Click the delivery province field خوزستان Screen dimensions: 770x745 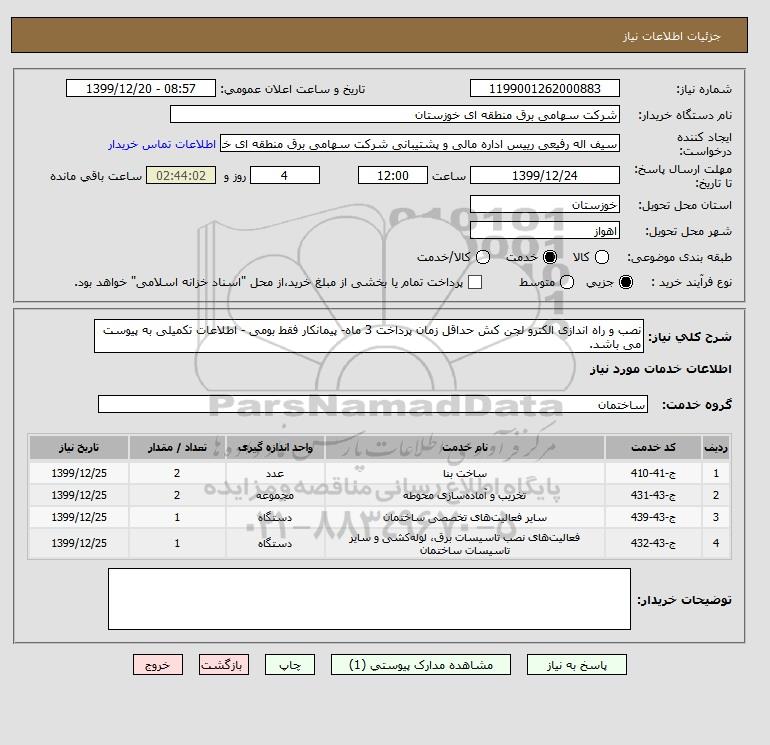(x=545, y=204)
